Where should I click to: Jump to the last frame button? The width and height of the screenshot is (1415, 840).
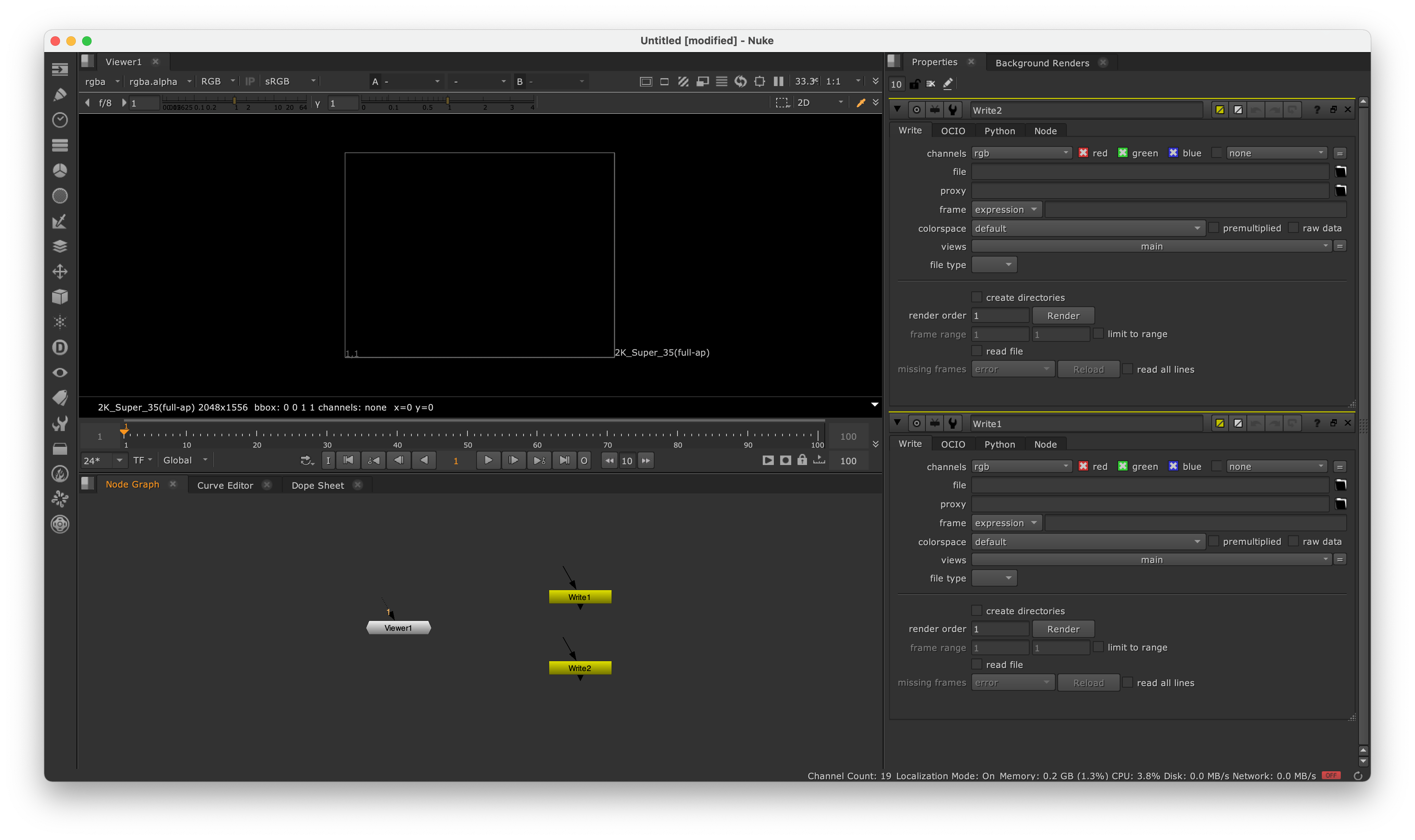(564, 460)
